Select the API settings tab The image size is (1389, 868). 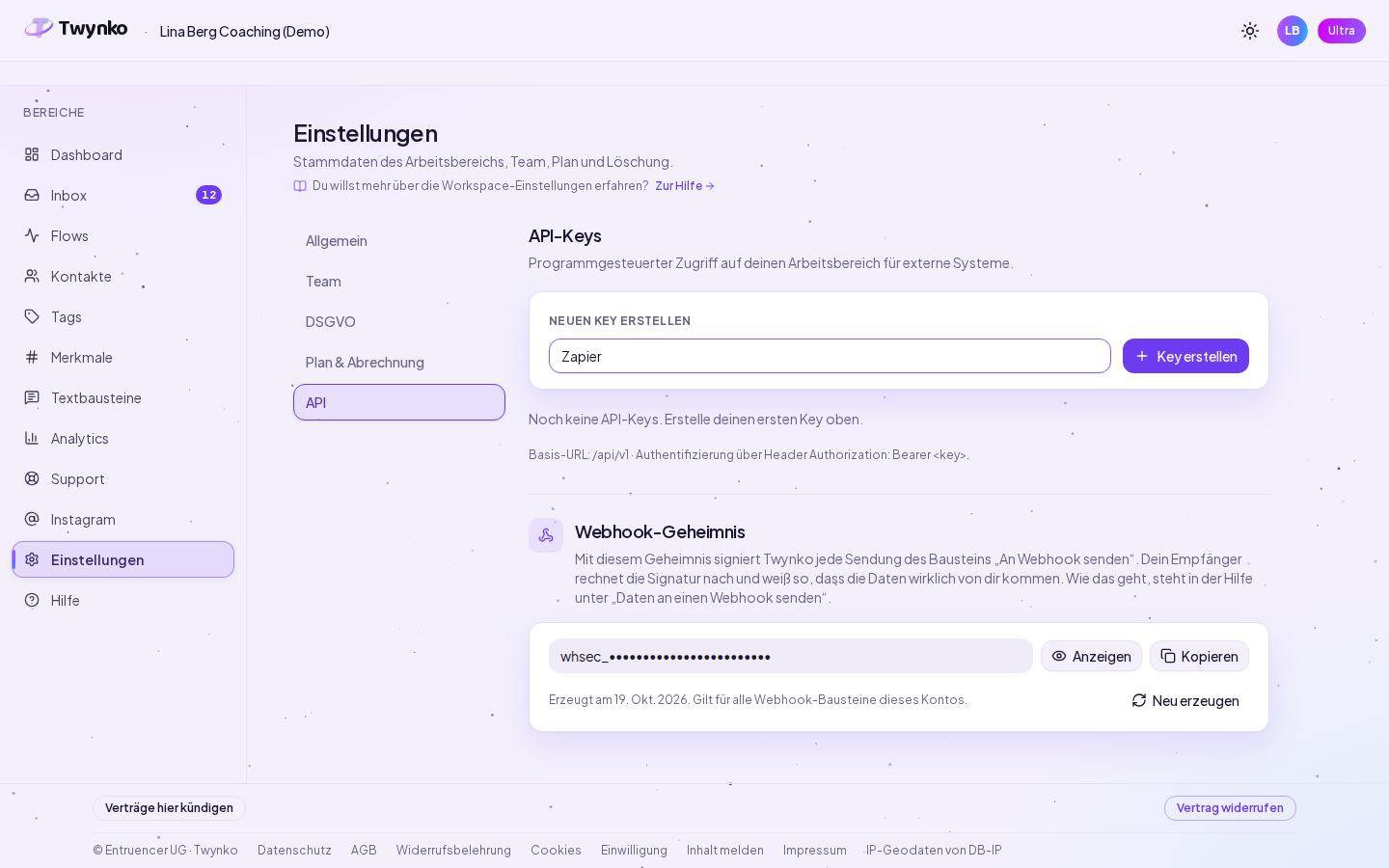tap(399, 402)
